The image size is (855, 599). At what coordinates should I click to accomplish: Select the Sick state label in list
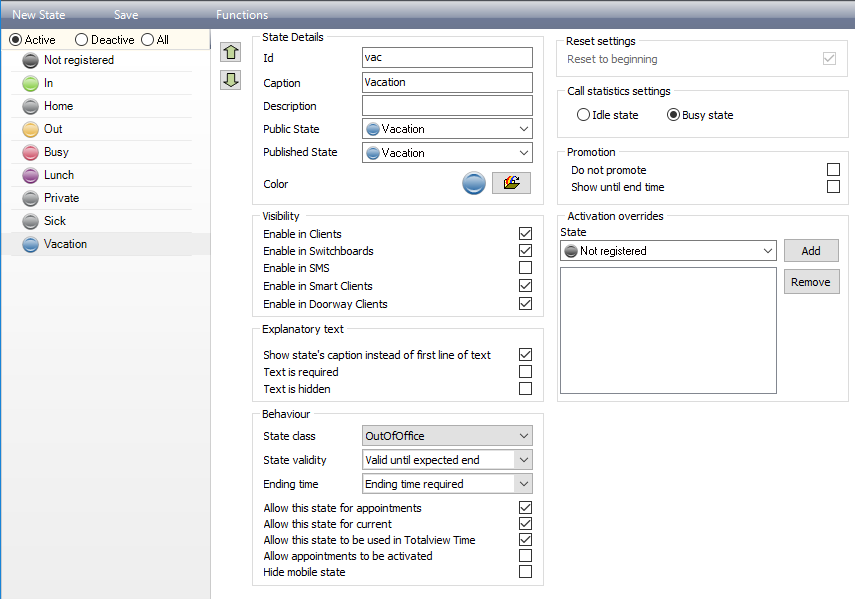[55, 221]
